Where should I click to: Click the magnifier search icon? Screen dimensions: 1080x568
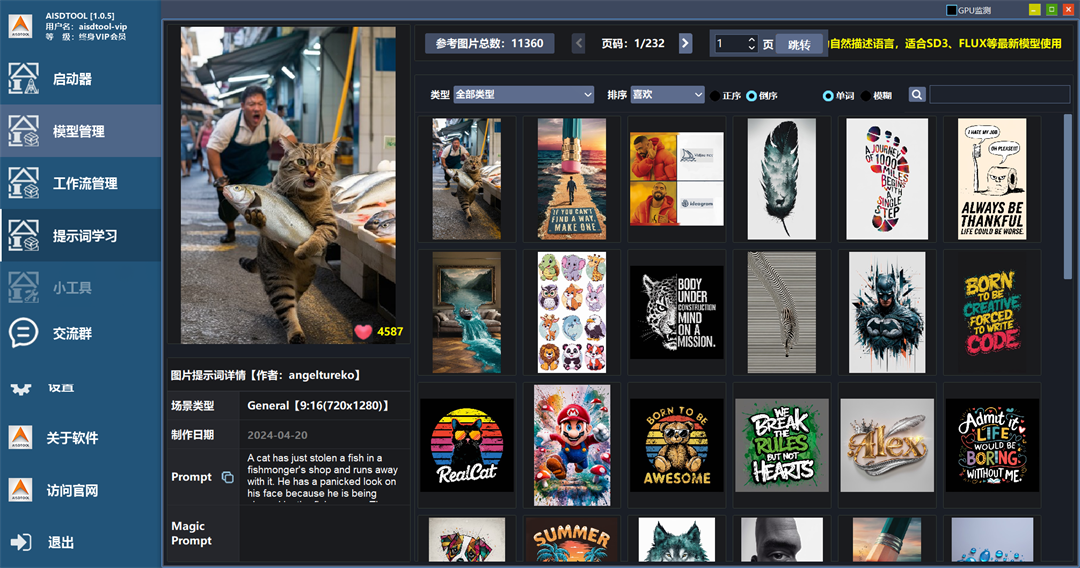click(917, 95)
